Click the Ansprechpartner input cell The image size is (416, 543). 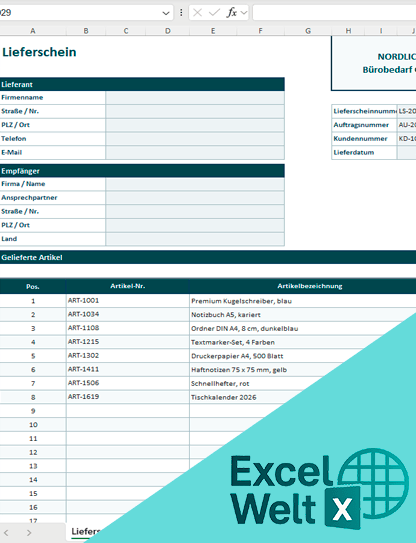click(195, 198)
